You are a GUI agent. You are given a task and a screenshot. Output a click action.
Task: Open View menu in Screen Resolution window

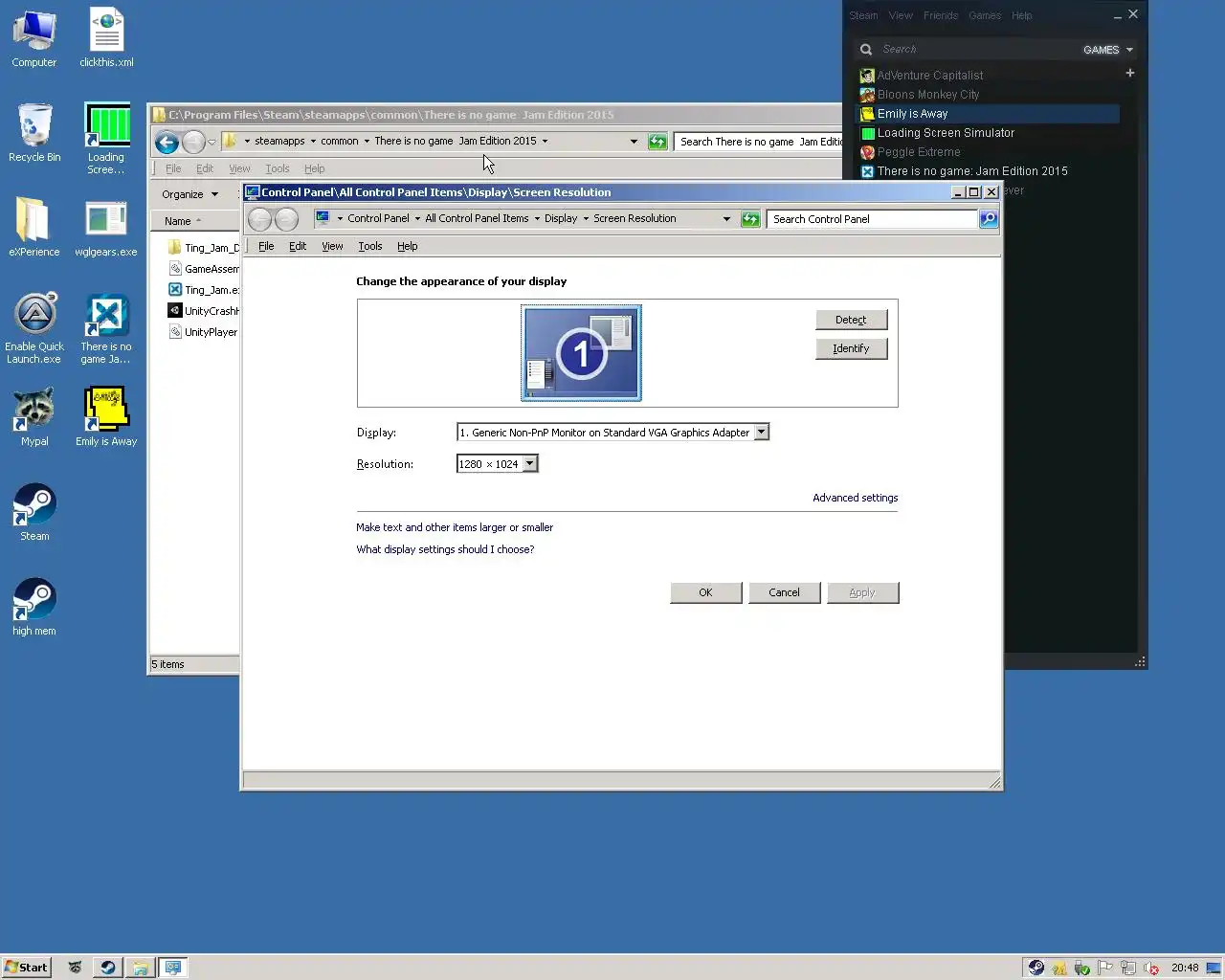[x=332, y=246]
